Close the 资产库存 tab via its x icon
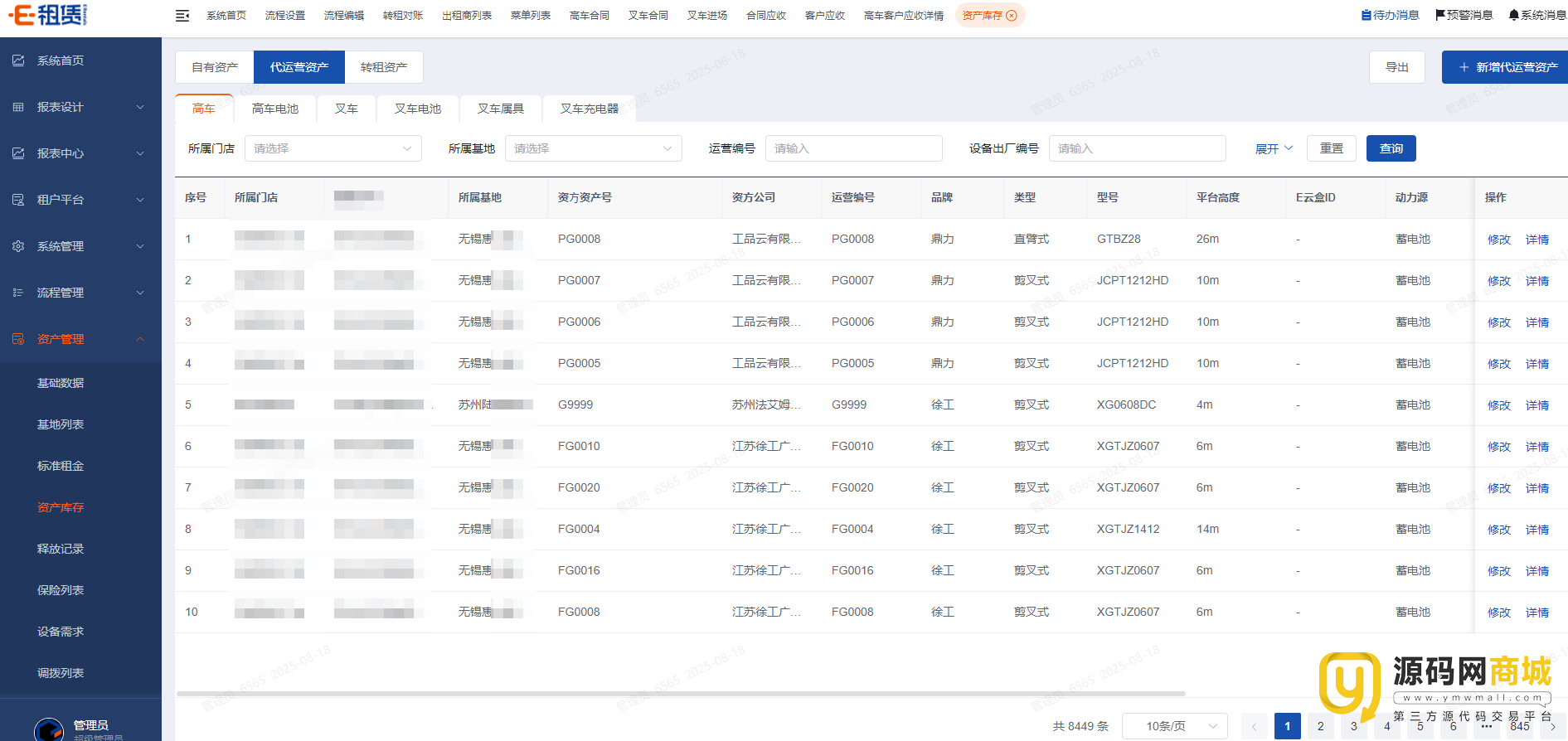 click(x=1012, y=16)
